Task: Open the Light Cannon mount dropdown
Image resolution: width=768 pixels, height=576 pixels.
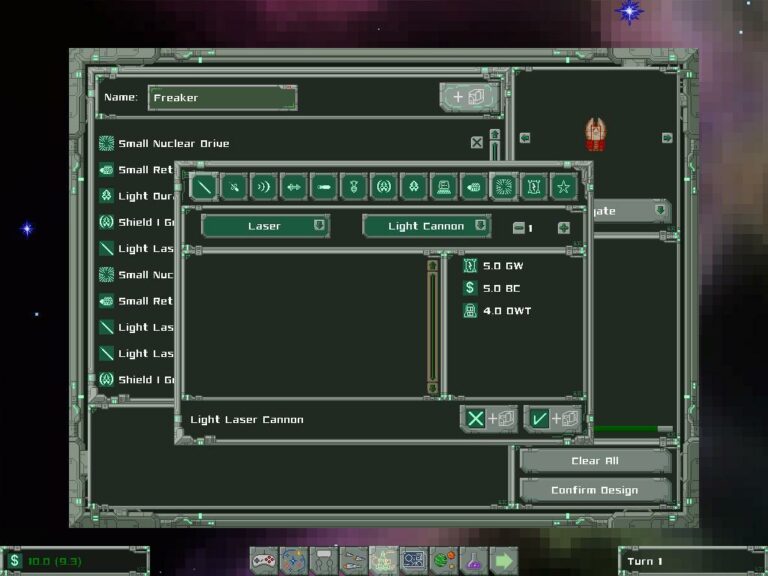Action: [427, 226]
